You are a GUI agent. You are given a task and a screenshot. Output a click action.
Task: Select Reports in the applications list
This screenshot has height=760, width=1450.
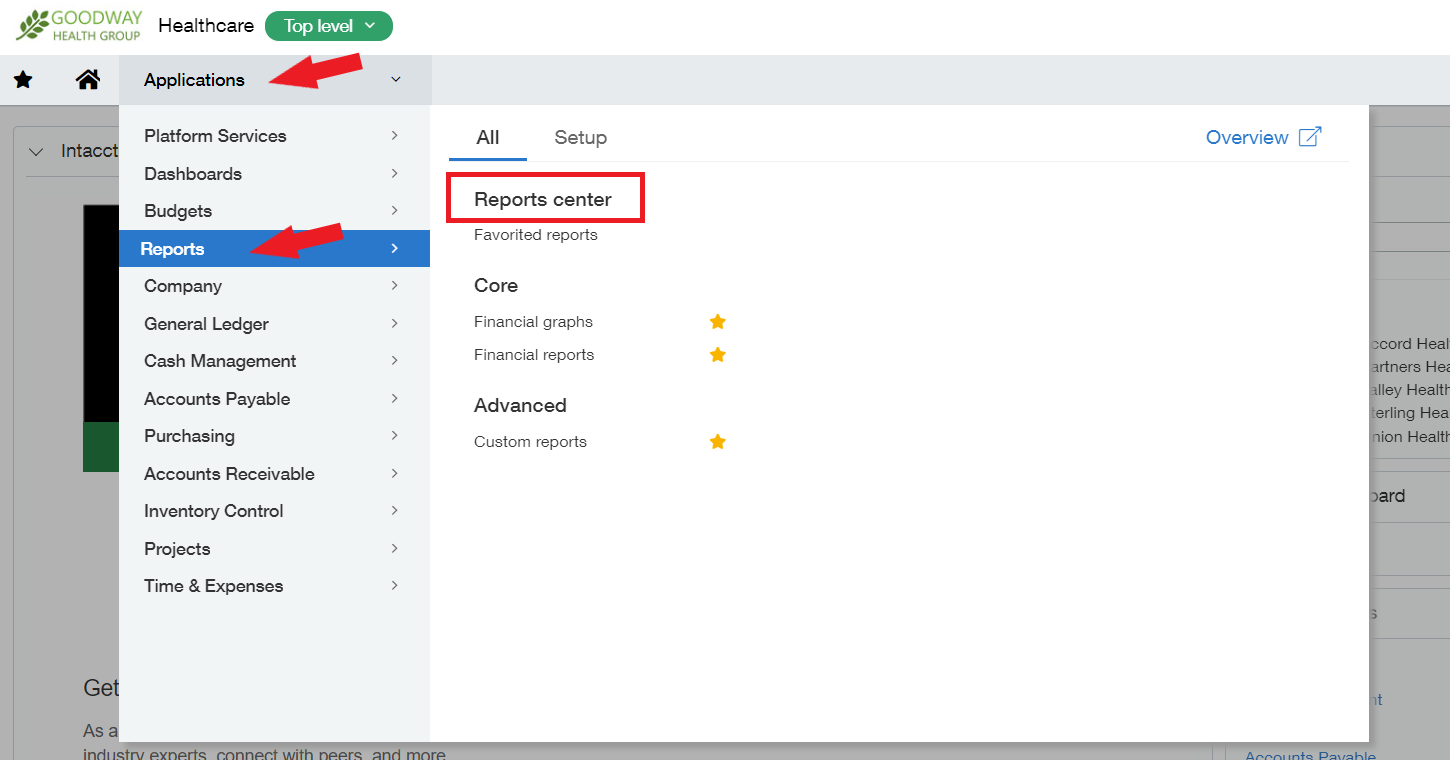point(274,248)
